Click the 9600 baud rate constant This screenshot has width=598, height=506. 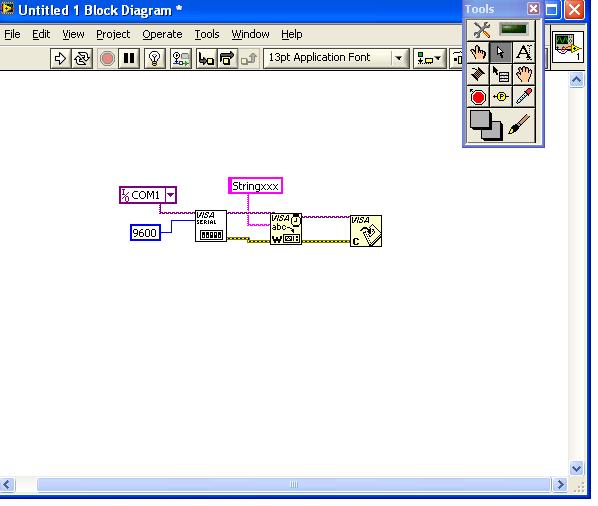coord(145,233)
